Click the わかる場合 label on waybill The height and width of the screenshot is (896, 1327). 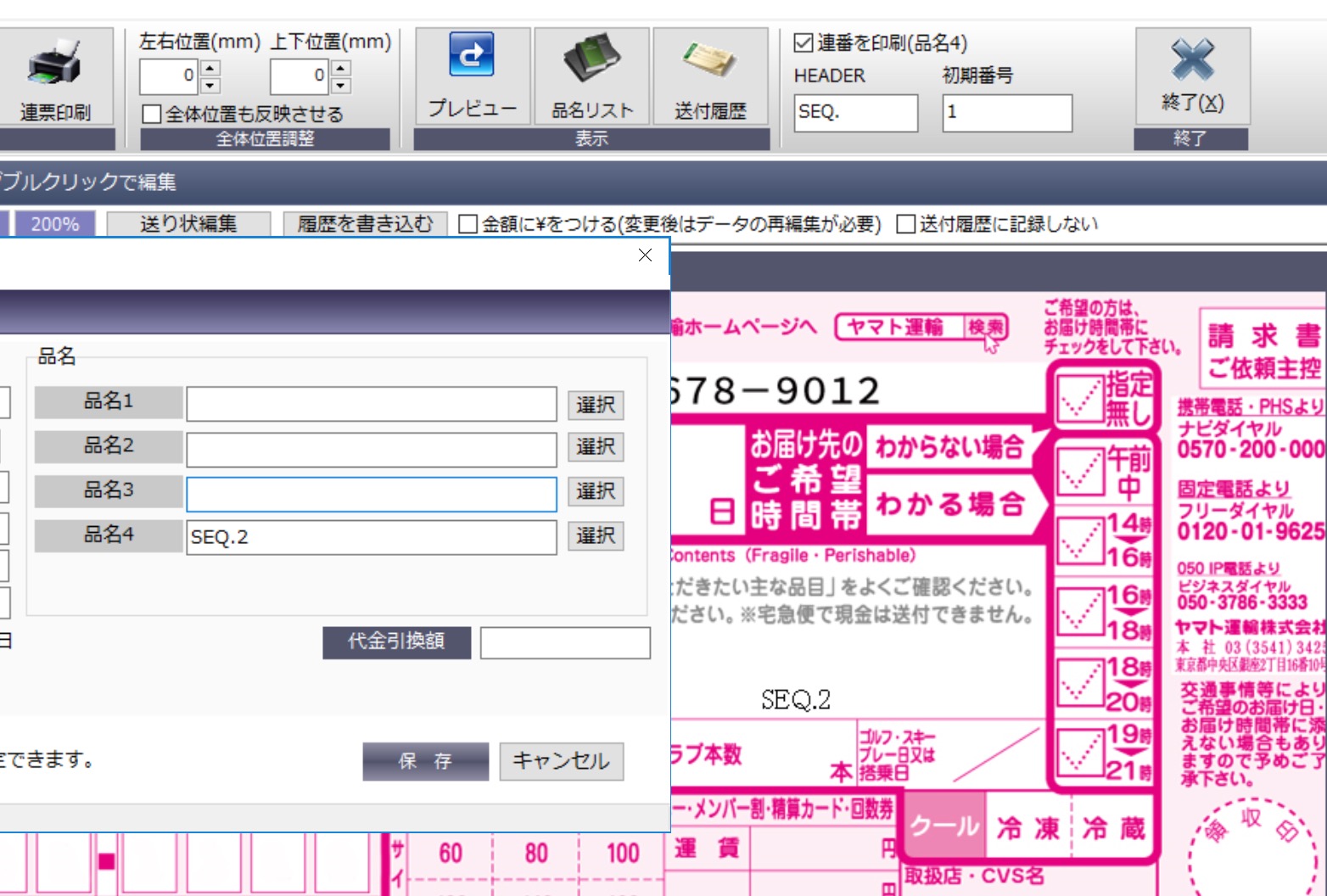tap(950, 504)
